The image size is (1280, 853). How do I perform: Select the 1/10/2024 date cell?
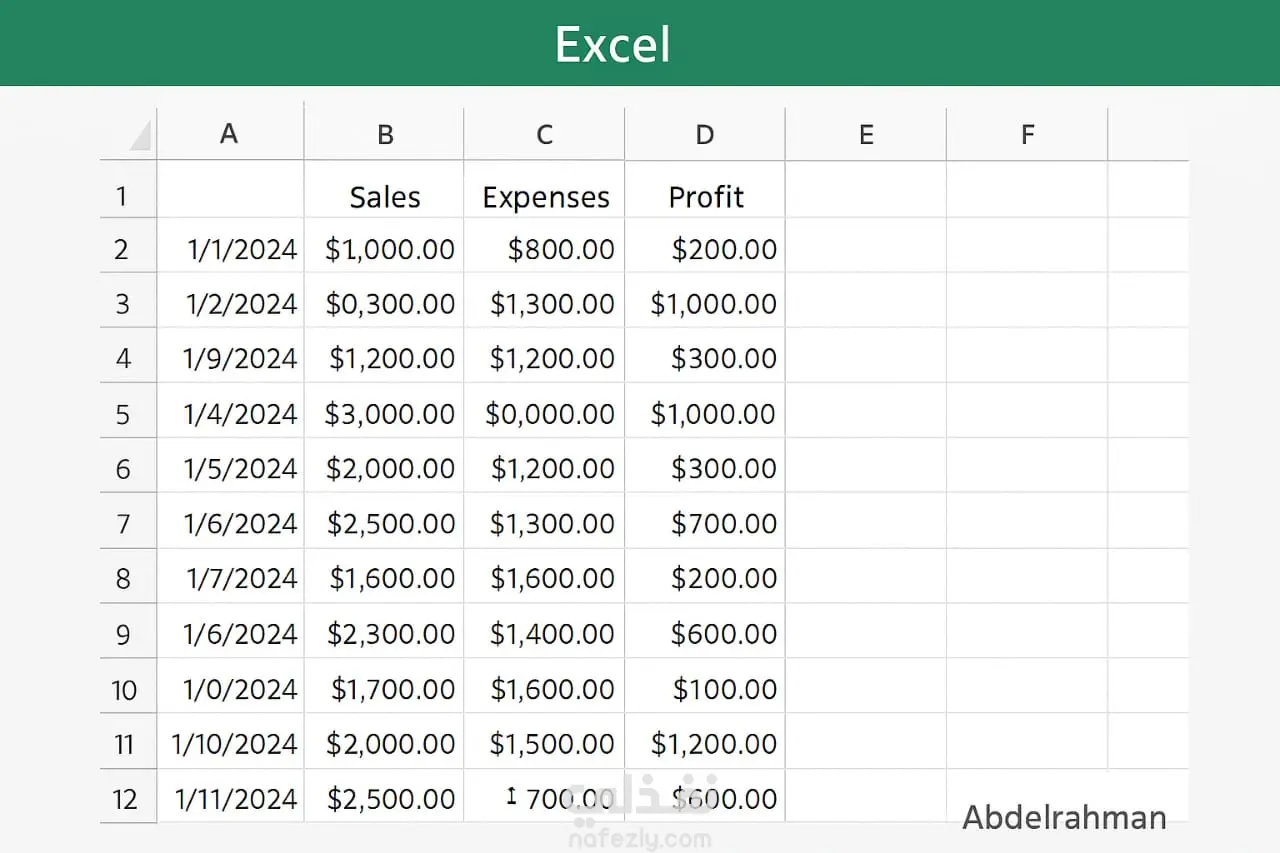click(x=235, y=744)
